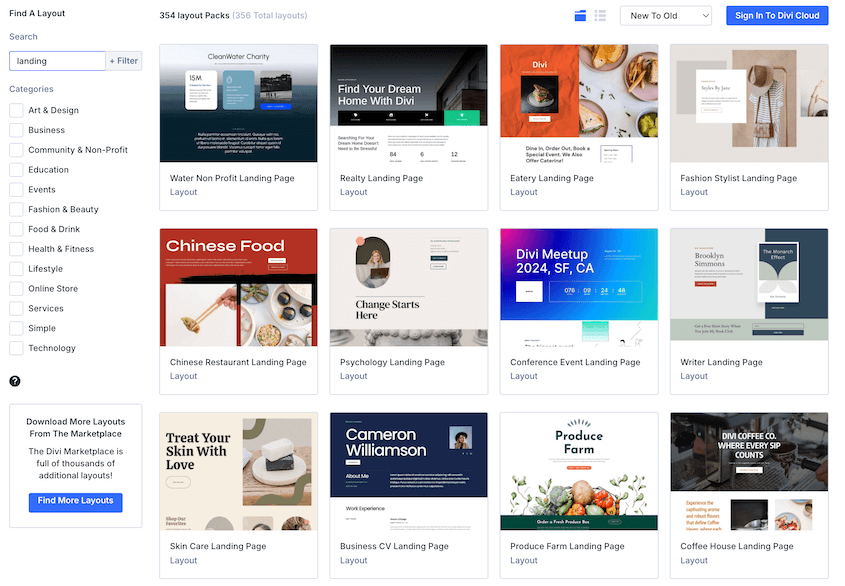Check the Art & Design category
Image resolution: width=845 pixels, height=586 pixels.
pos(13,110)
